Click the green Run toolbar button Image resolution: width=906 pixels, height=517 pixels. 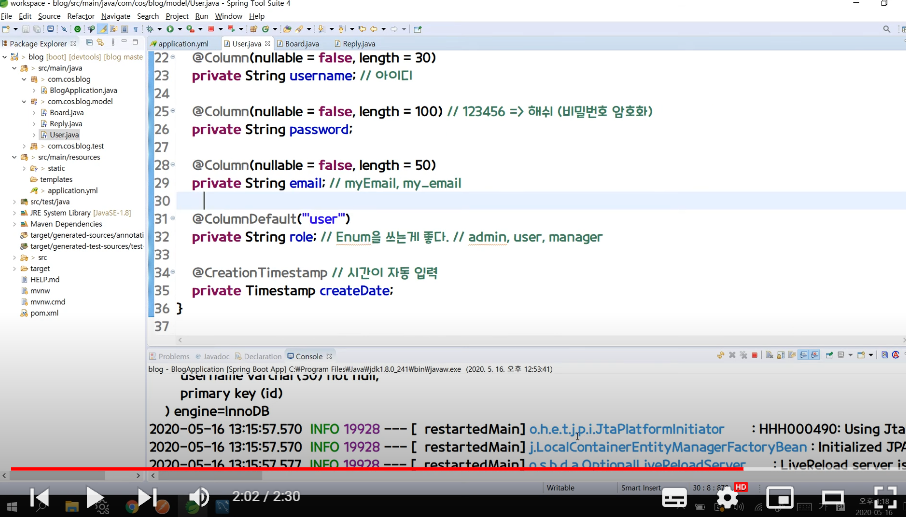tap(170, 29)
